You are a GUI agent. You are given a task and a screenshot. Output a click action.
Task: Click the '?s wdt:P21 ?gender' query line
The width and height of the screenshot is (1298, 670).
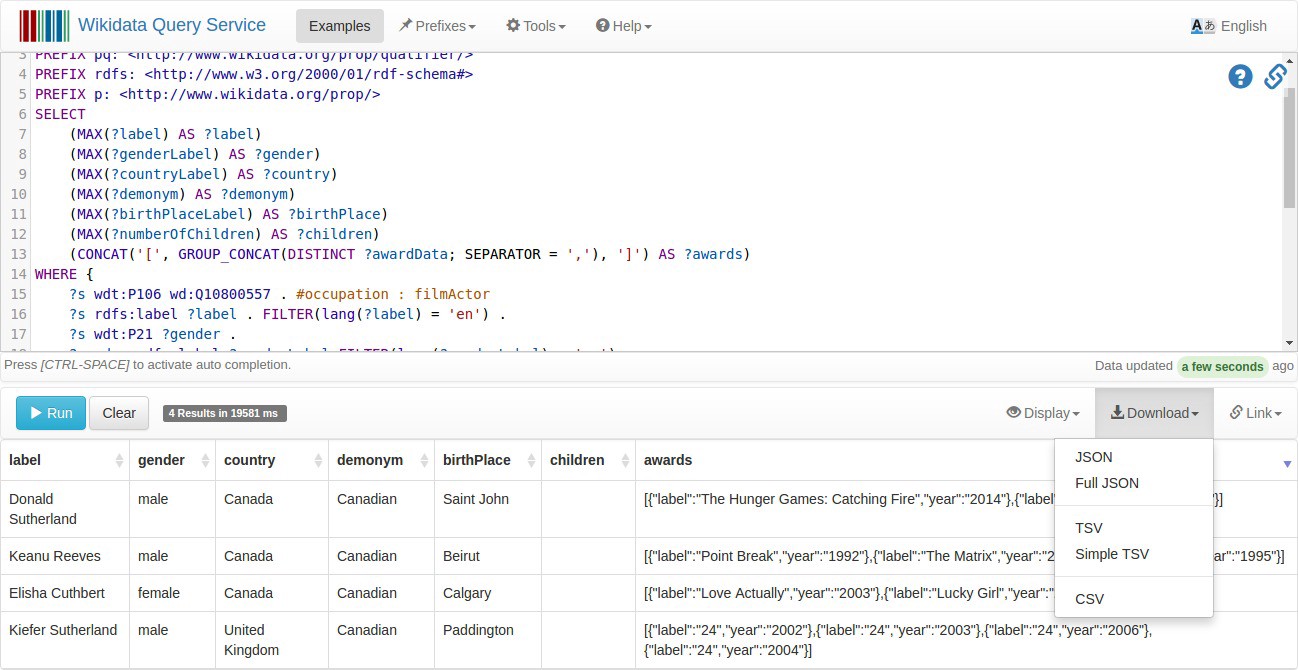coord(152,334)
